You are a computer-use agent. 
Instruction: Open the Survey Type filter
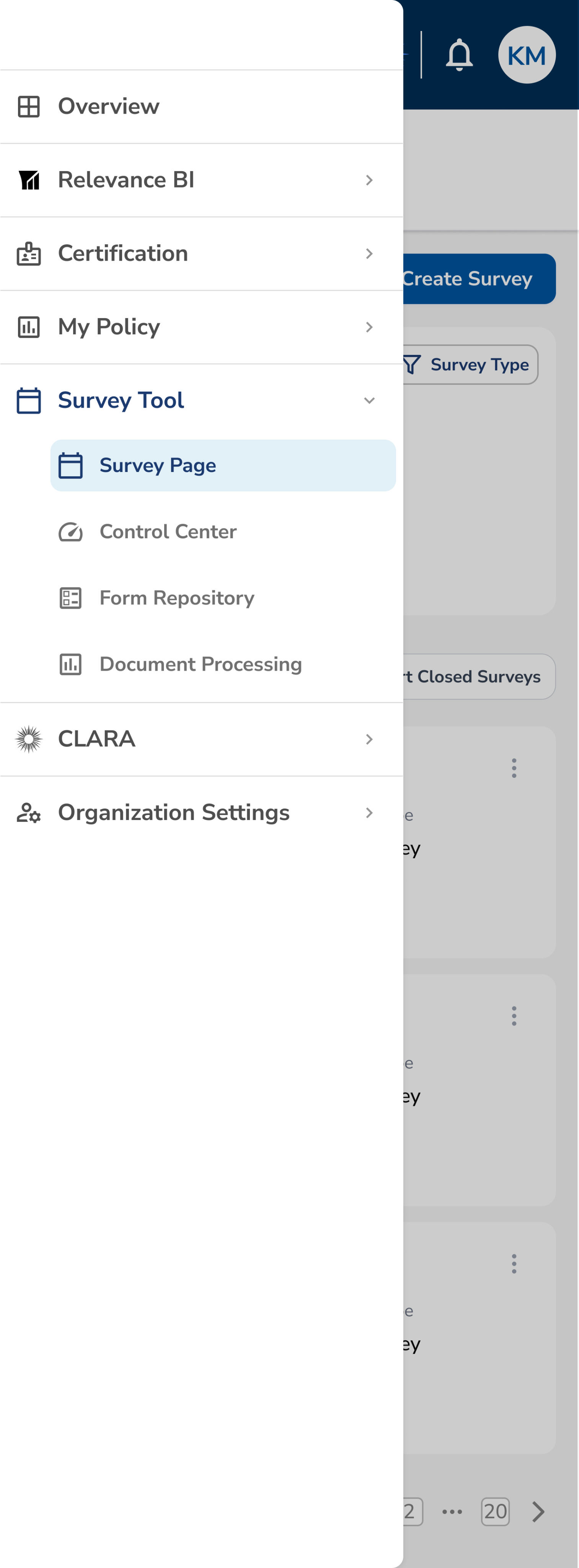pyautogui.click(x=470, y=364)
